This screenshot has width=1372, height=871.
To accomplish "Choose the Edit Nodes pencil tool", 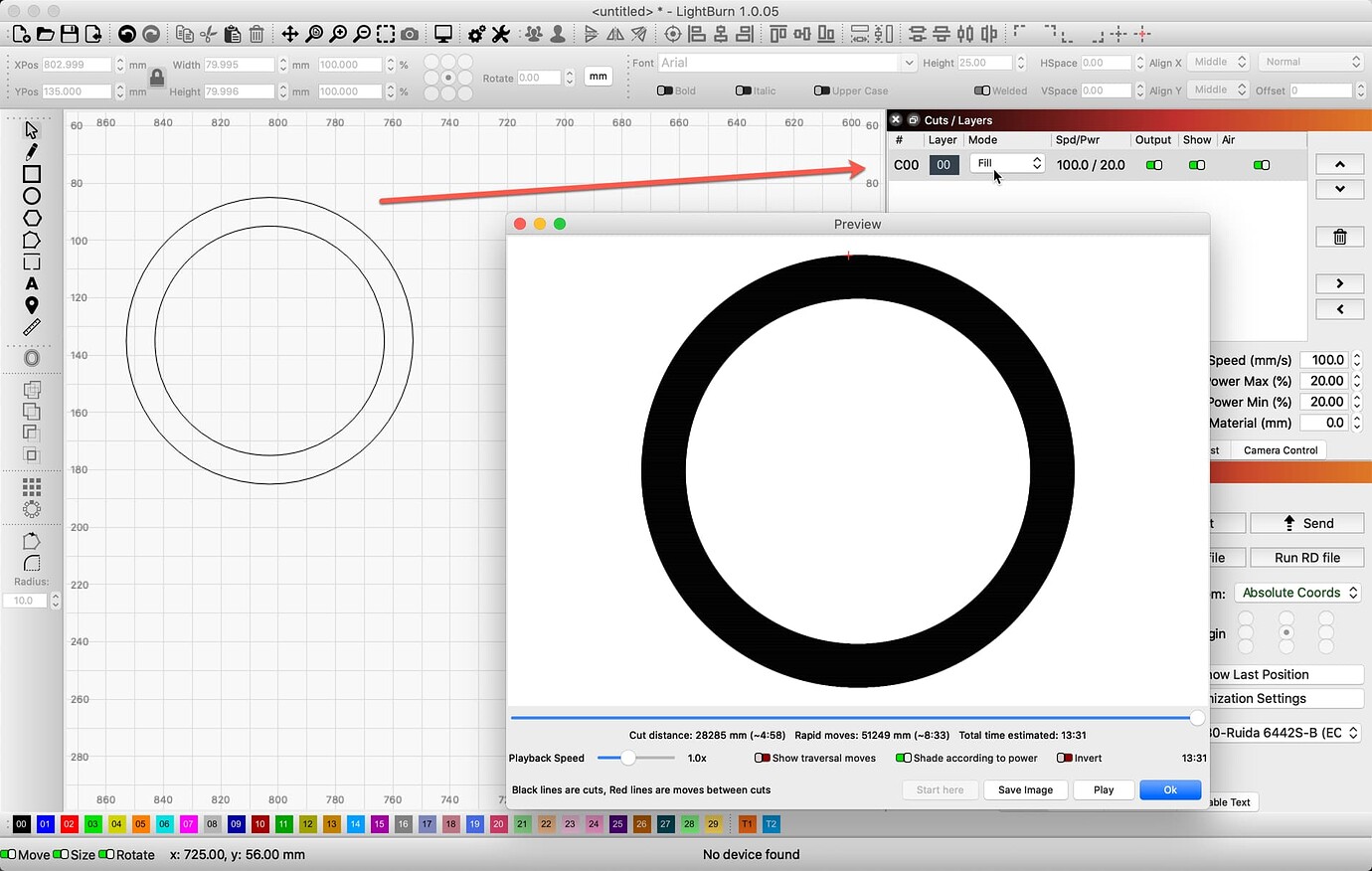I will tap(31, 151).
